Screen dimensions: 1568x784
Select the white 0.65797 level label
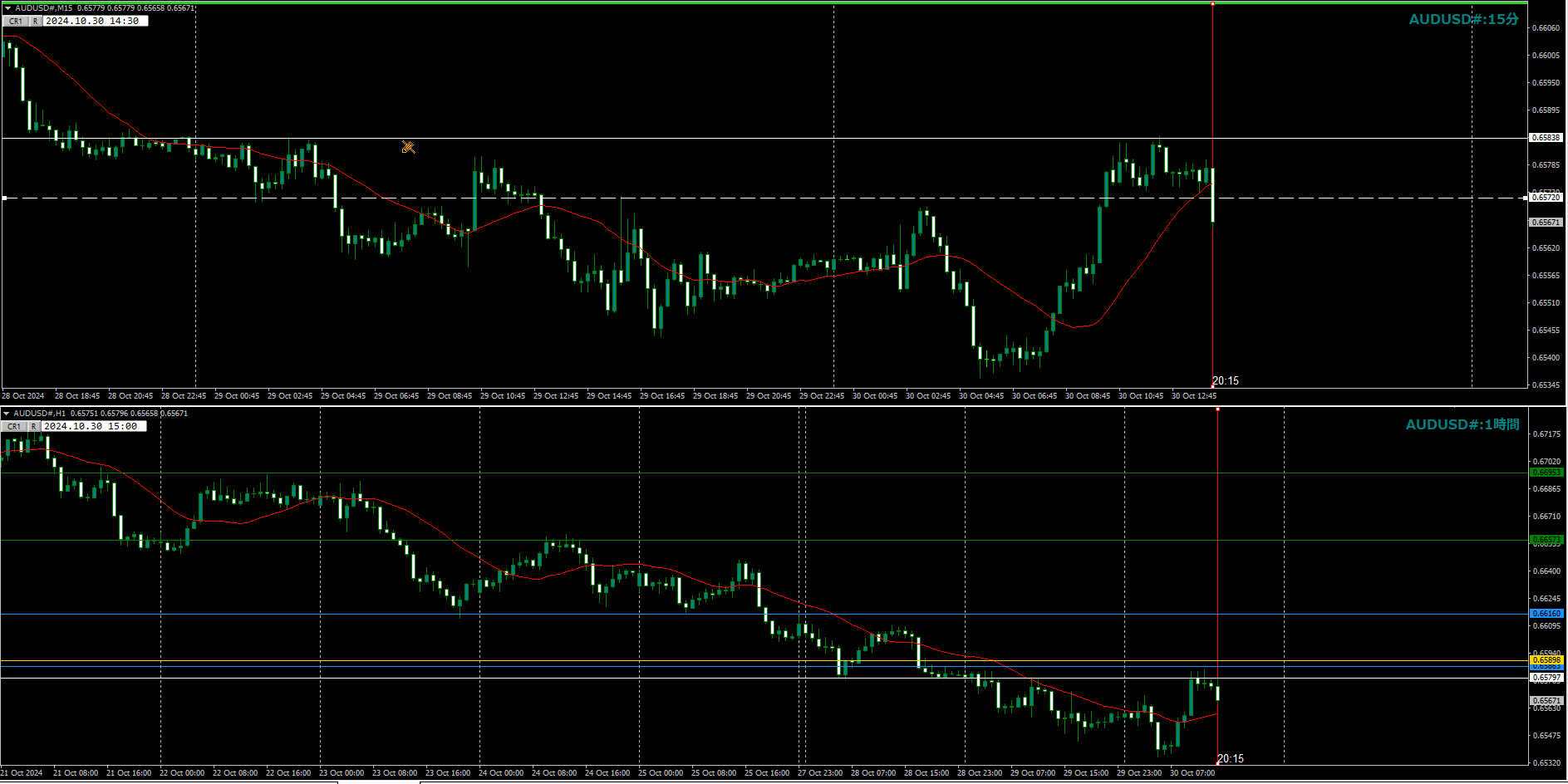coord(1546,679)
